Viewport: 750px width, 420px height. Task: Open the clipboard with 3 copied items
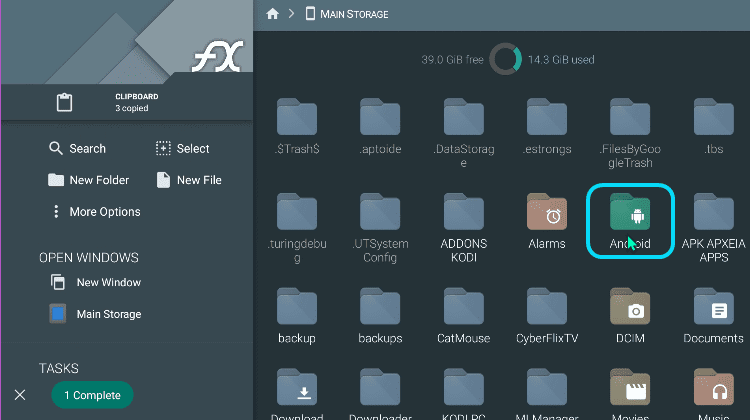click(127, 102)
